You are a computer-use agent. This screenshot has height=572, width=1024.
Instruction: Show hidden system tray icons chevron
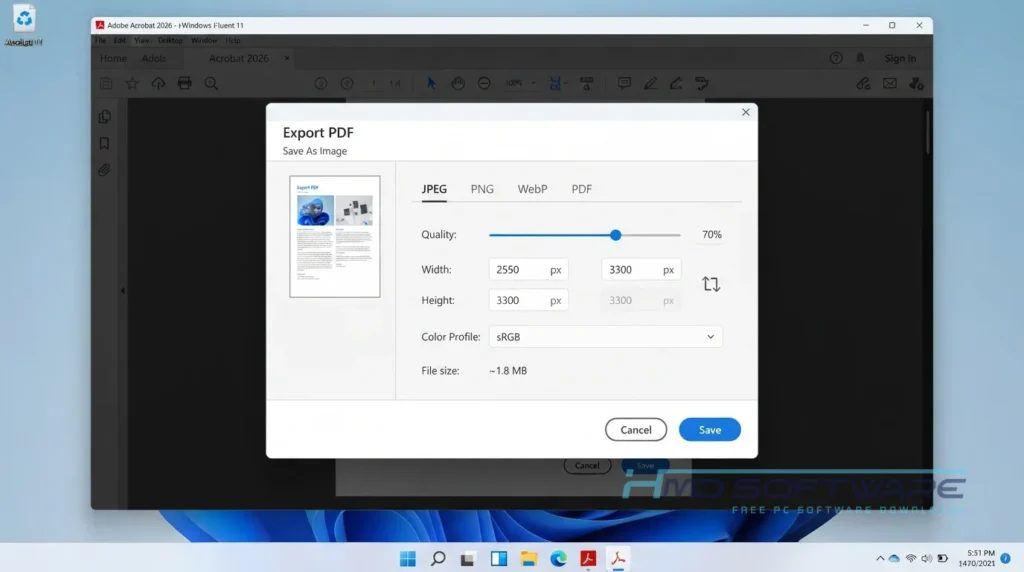tap(880, 559)
